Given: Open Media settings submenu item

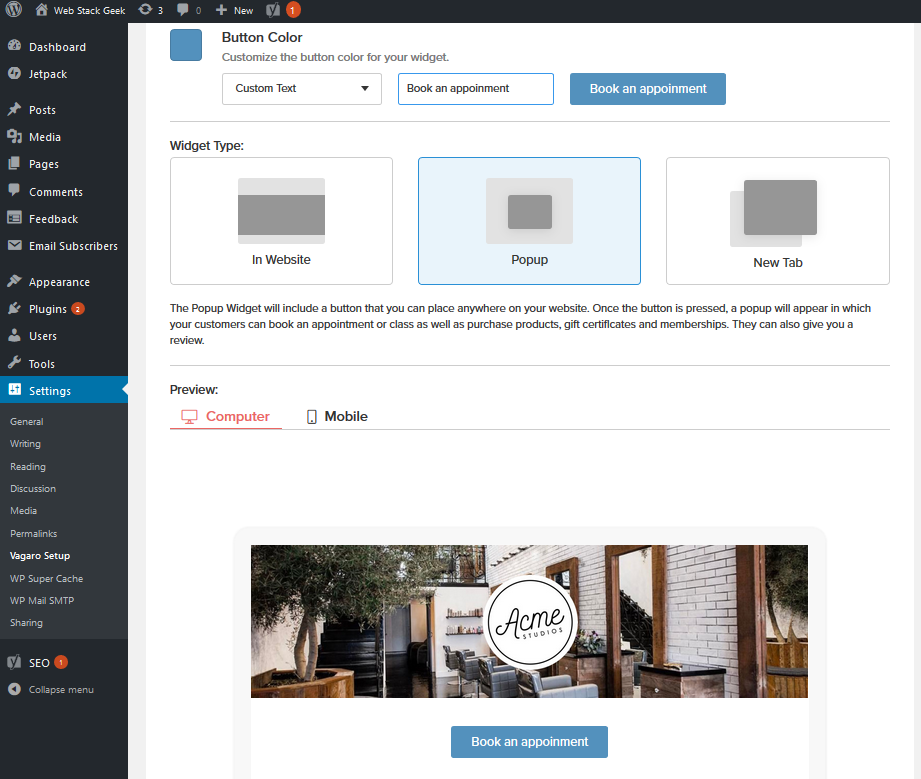Looking at the screenshot, I should point(23,511).
